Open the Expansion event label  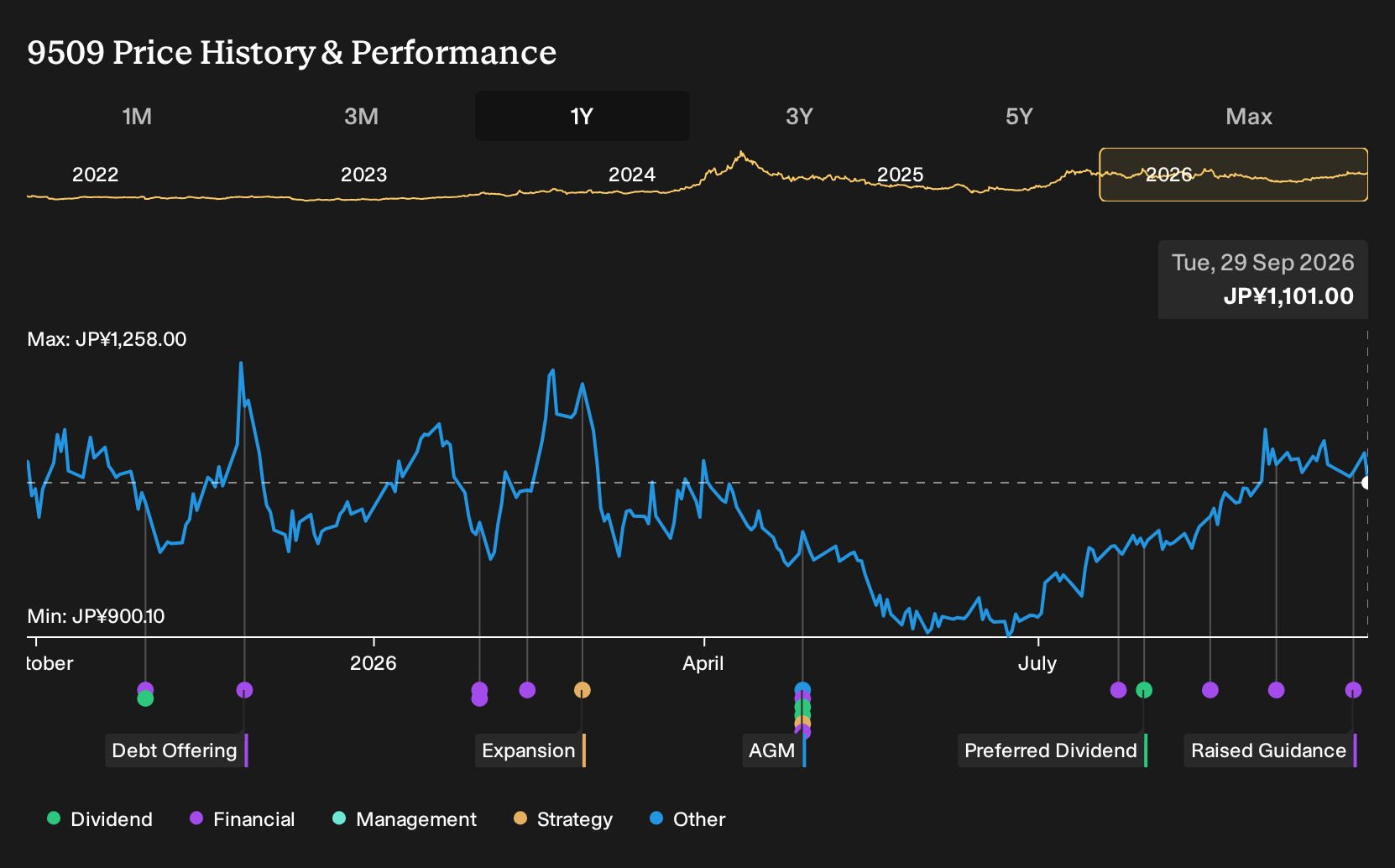pos(530,750)
